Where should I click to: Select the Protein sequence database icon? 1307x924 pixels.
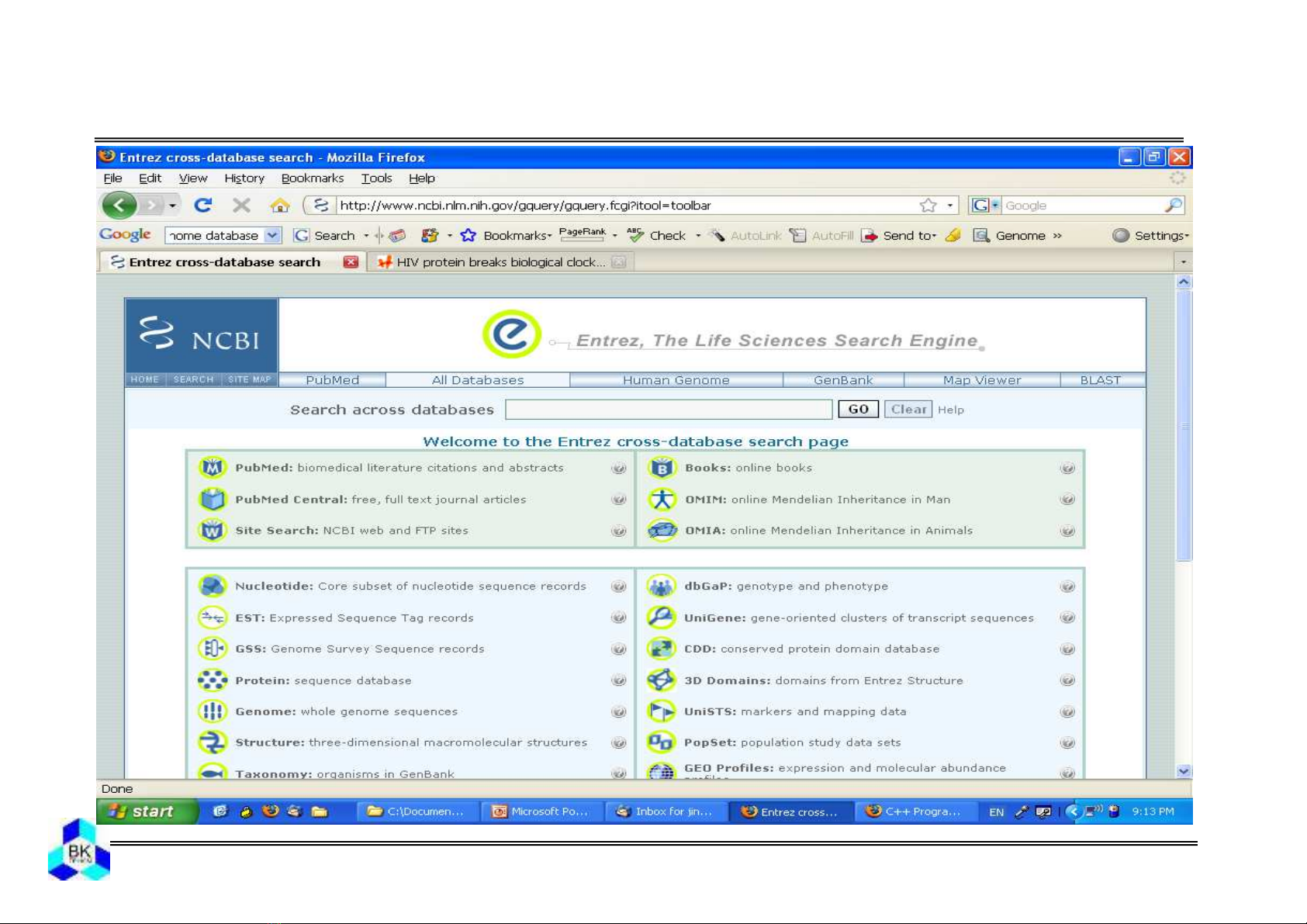click(x=212, y=680)
